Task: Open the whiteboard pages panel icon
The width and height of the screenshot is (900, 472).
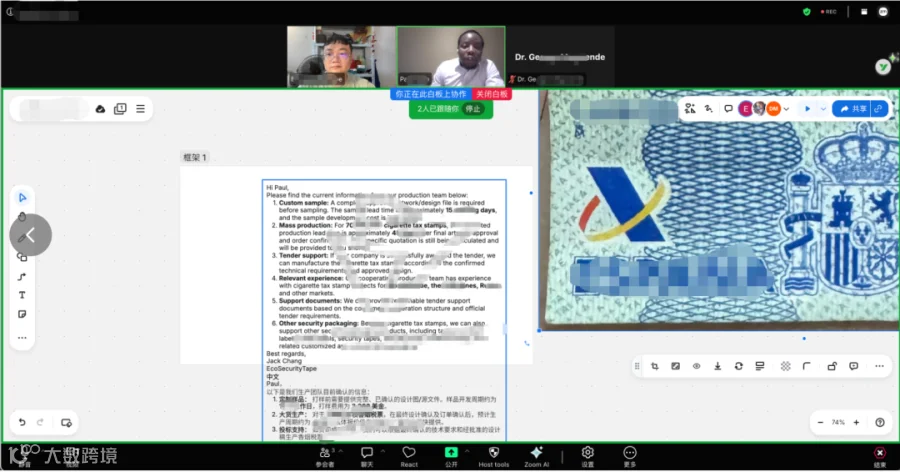Action: 120,109
